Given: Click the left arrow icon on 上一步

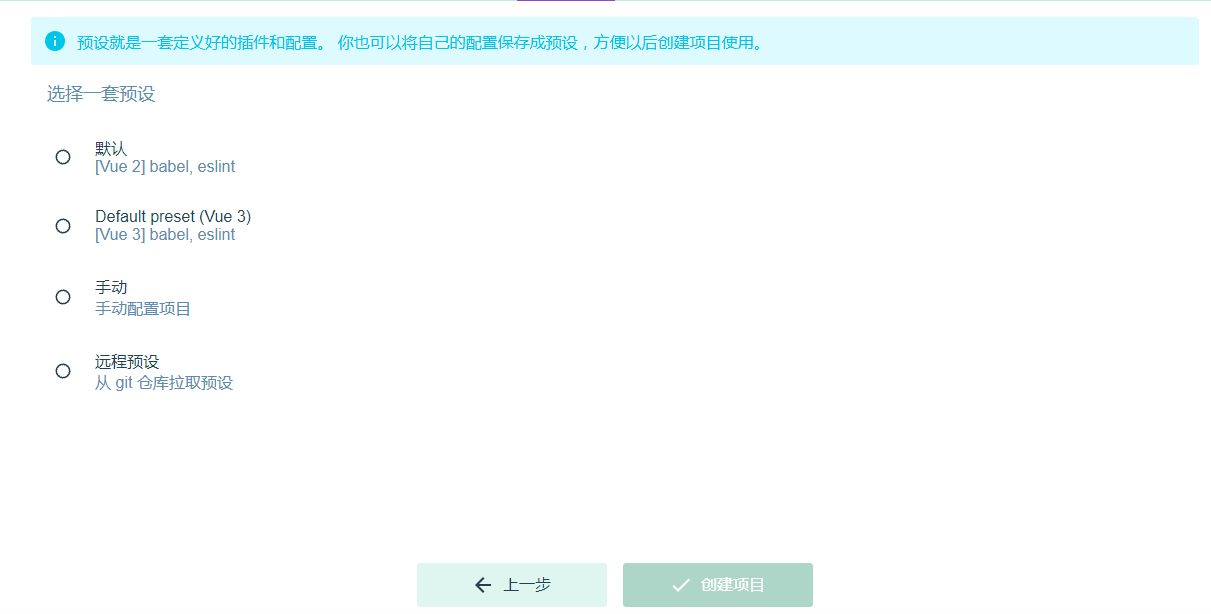Looking at the screenshot, I should pos(483,585).
